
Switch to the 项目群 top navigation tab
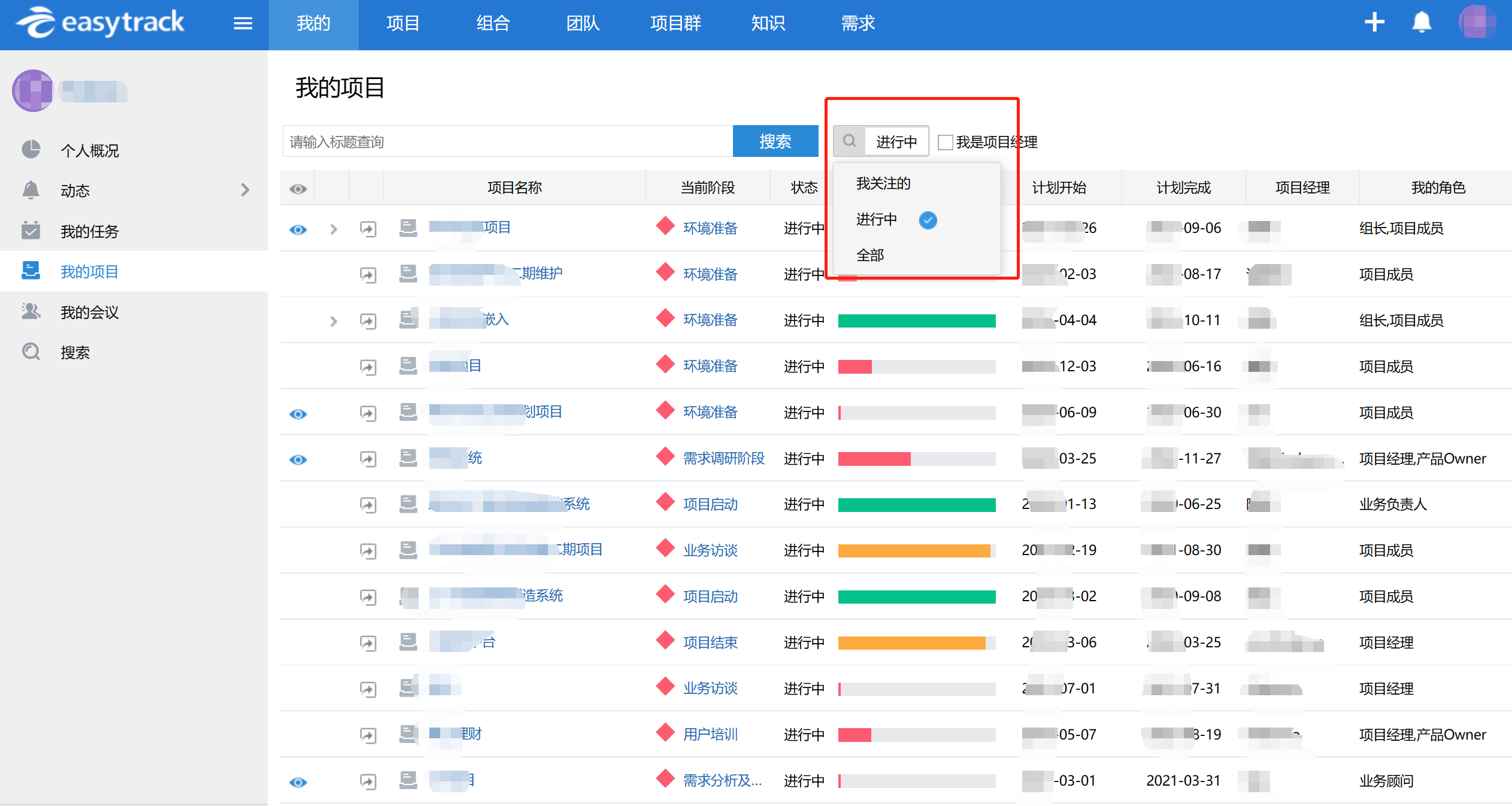[x=675, y=23]
